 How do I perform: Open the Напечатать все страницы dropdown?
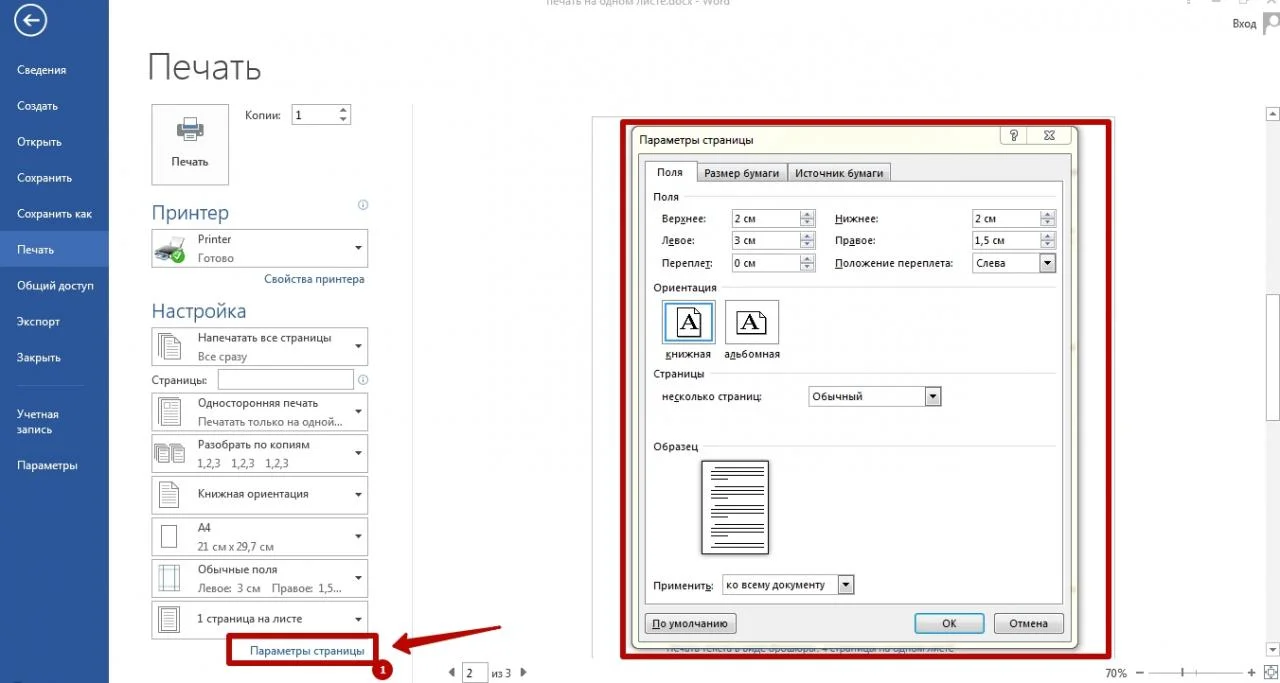260,346
